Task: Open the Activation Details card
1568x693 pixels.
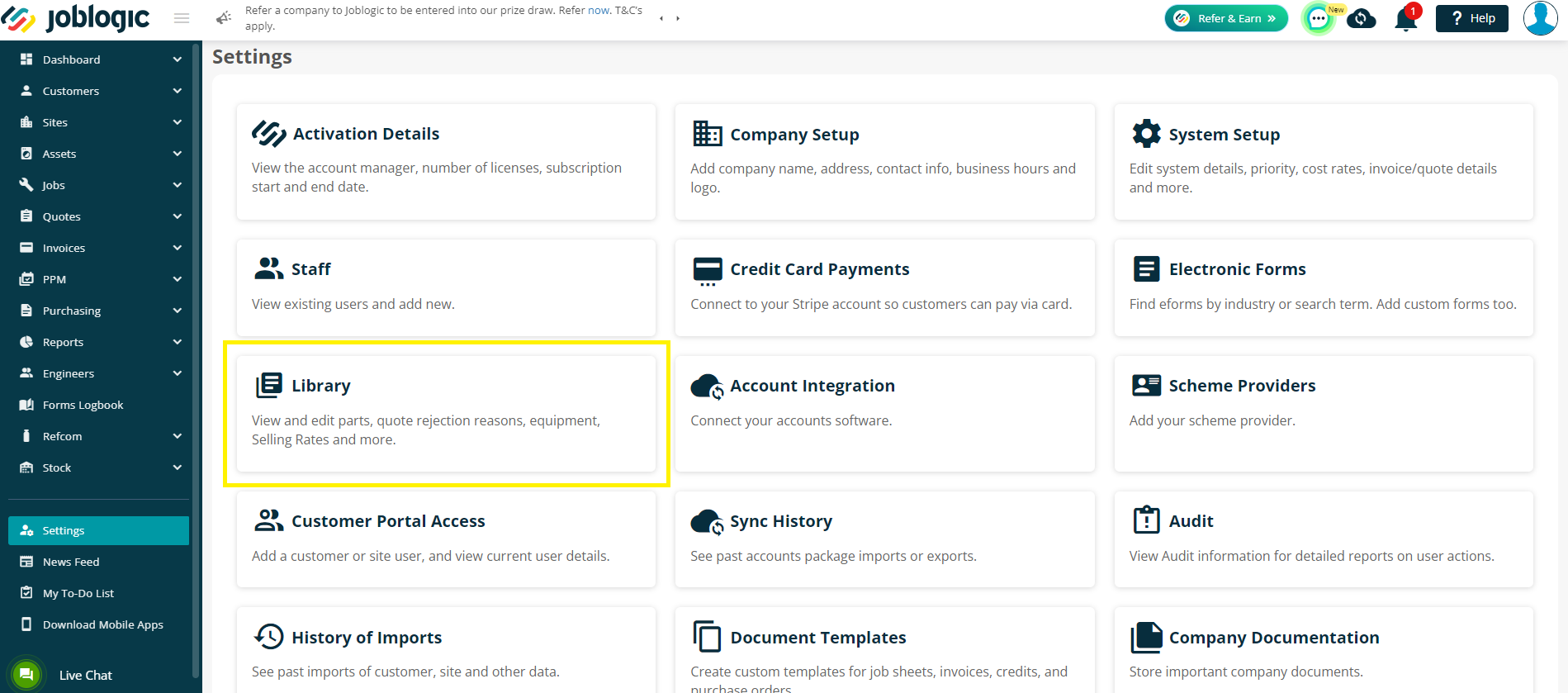Action: [x=446, y=162]
